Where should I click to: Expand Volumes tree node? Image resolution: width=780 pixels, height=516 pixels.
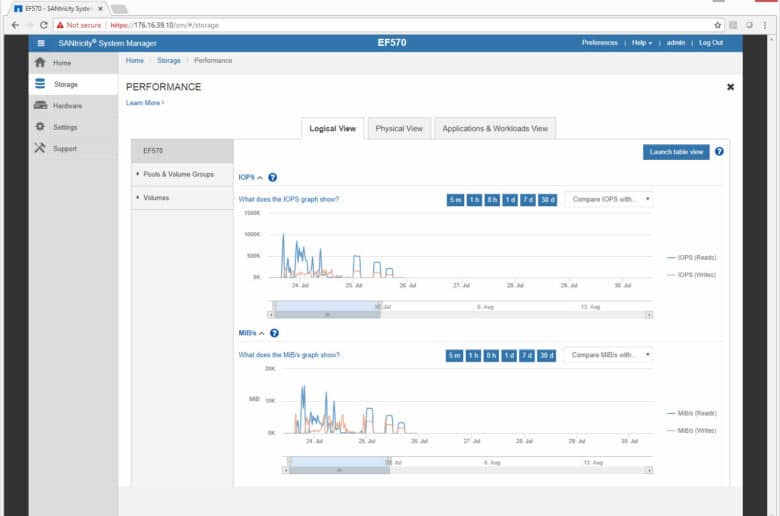tap(137, 198)
